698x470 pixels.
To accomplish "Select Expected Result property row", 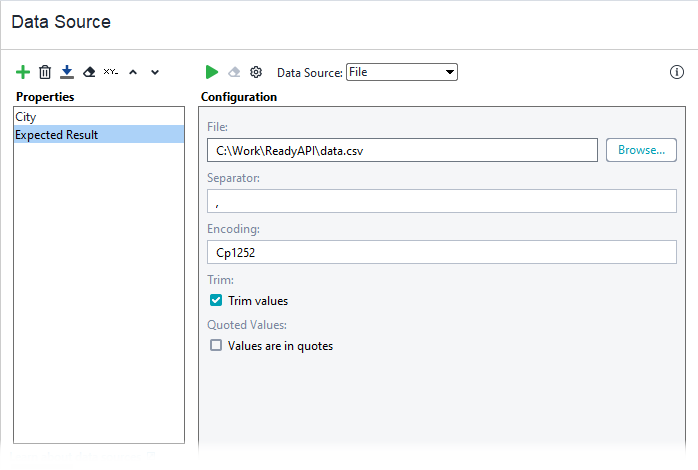I will (x=99, y=134).
